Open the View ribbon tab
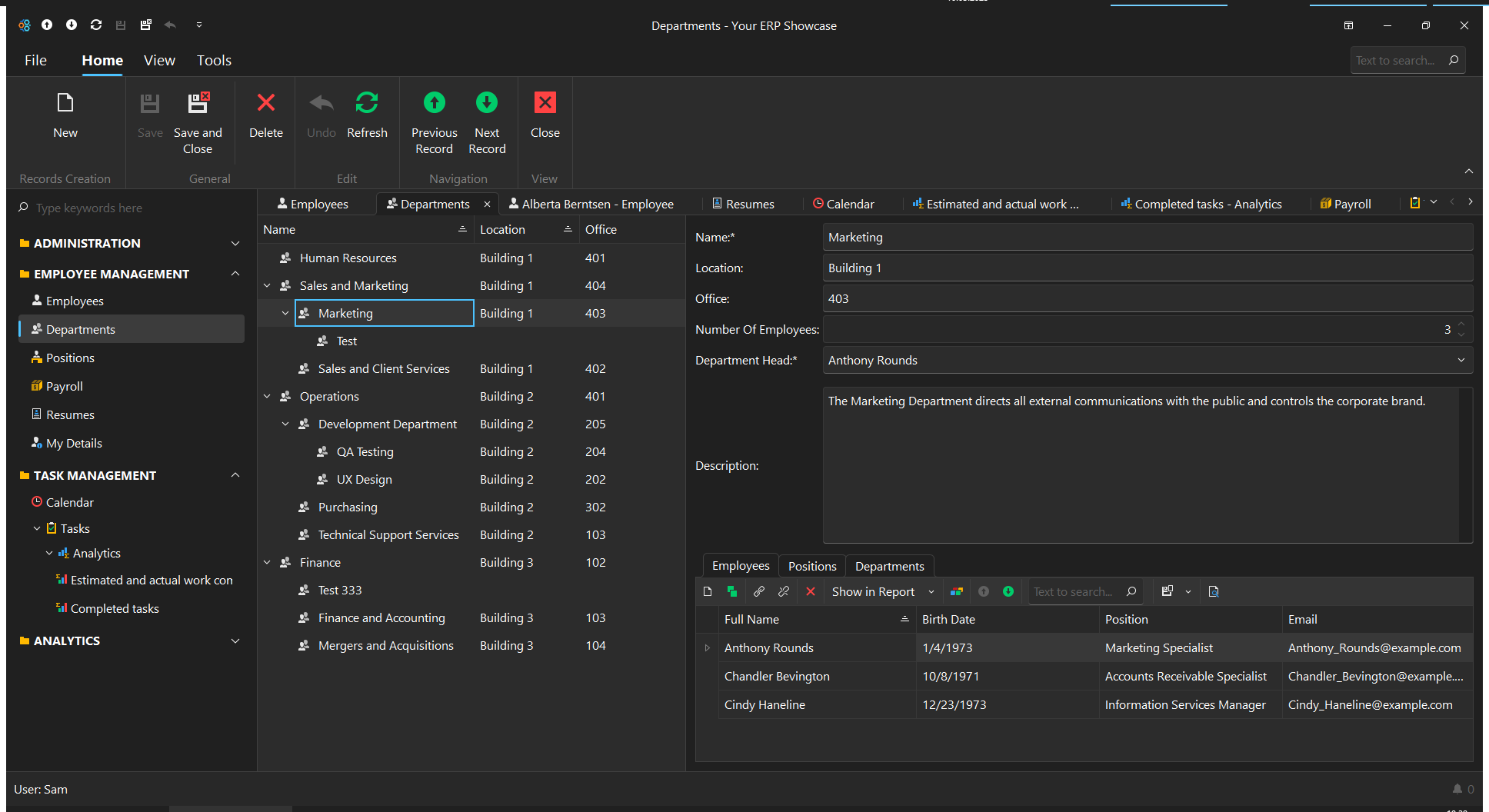The width and height of the screenshot is (1489, 812). click(x=159, y=61)
